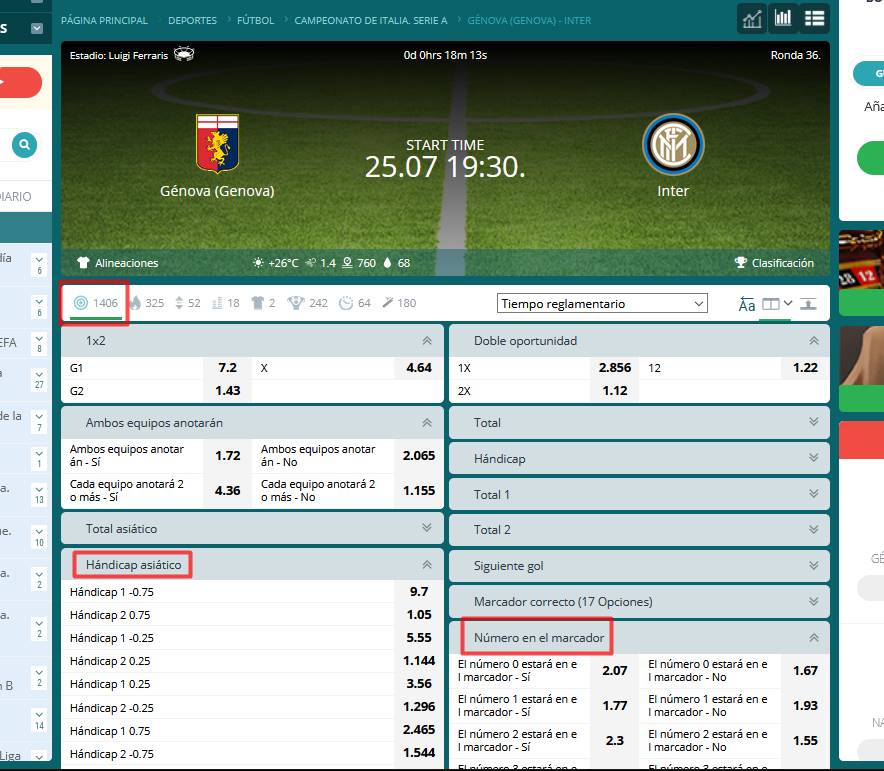Bet on G1 at odds 7.2
This screenshot has width=884, height=771.
(227, 368)
